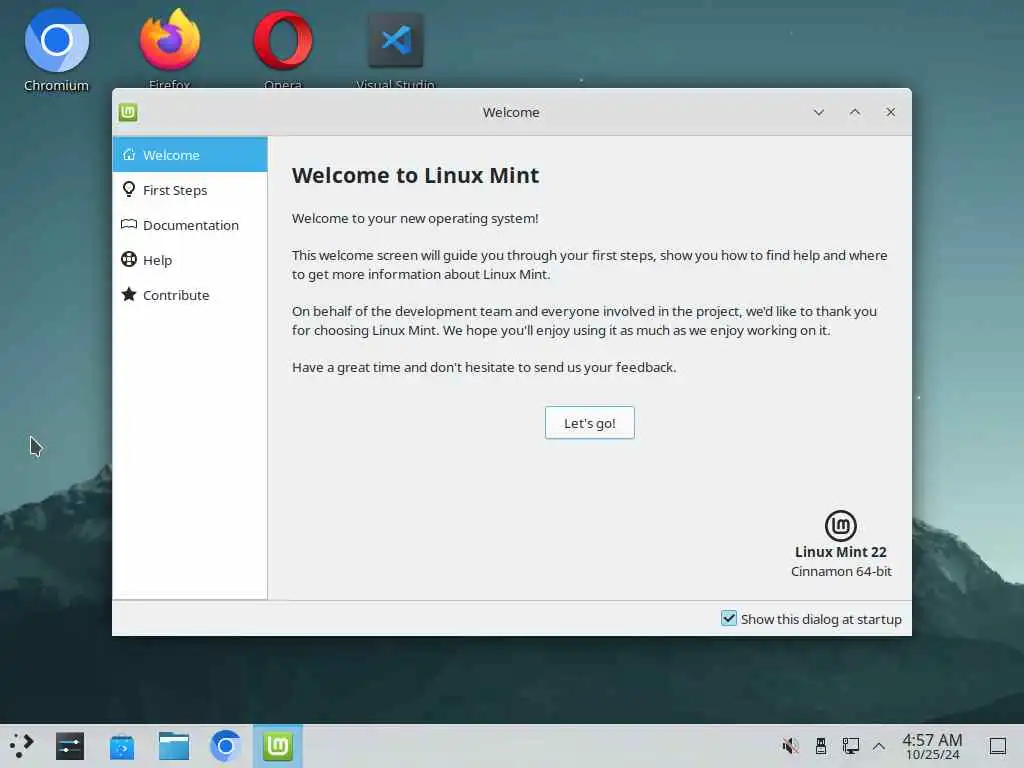
Task: Click the Cinnamon 64-bit text
Action: point(841,571)
